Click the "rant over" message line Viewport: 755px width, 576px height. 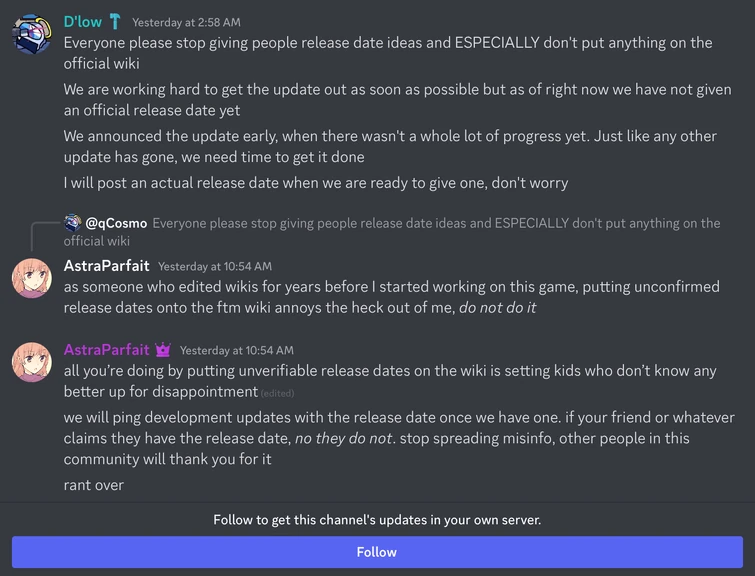(x=94, y=485)
